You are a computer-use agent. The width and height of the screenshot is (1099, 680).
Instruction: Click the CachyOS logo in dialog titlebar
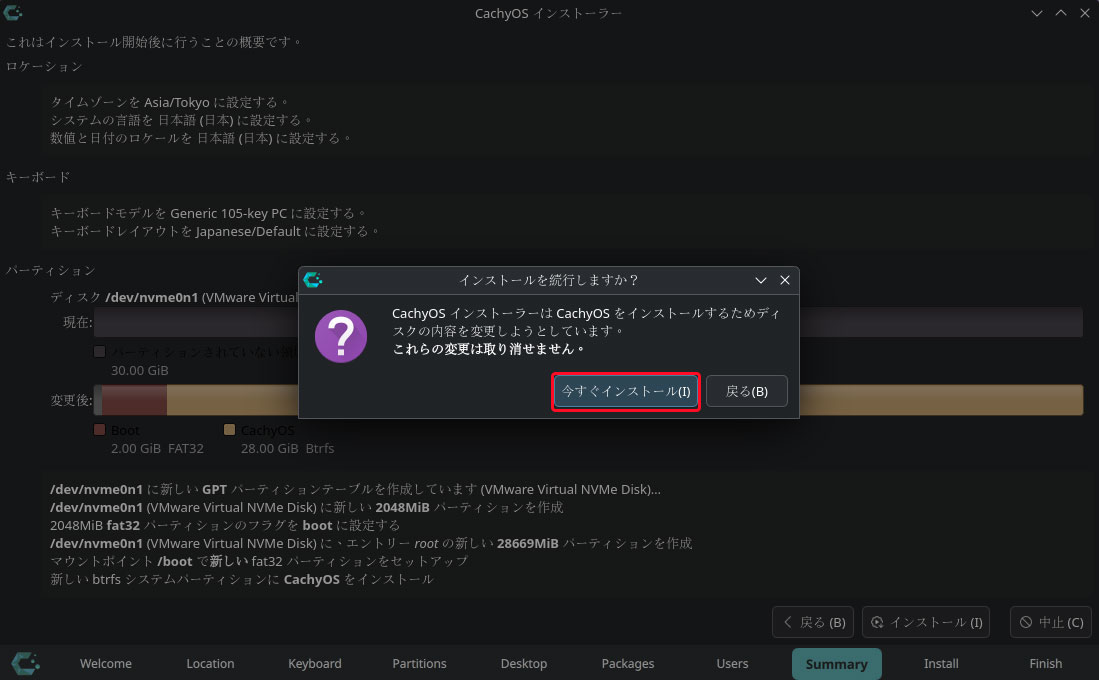point(313,280)
